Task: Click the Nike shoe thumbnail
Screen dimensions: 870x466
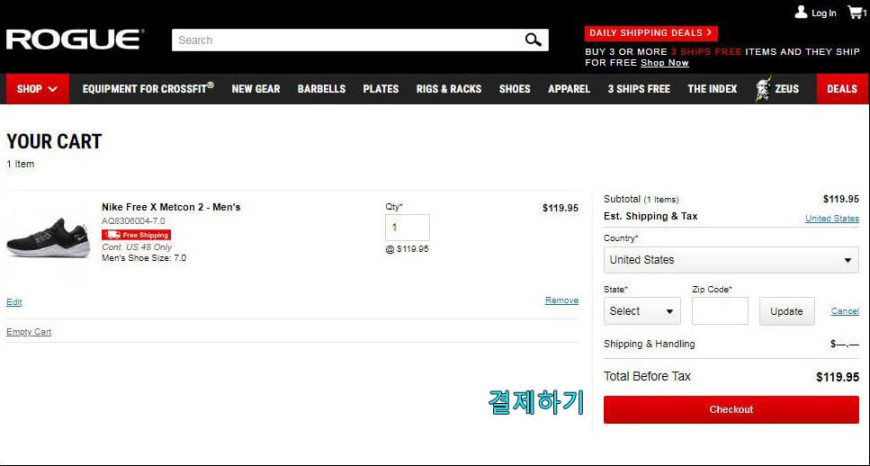Action: (48, 237)
